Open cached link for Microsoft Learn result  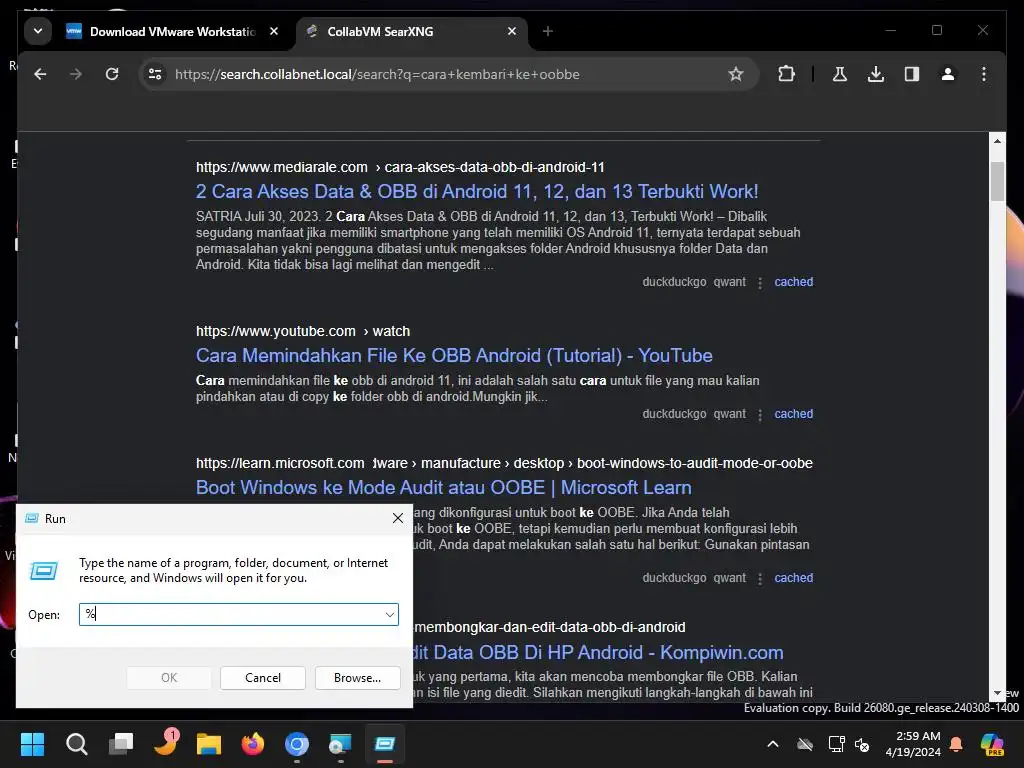coord(793,578)
